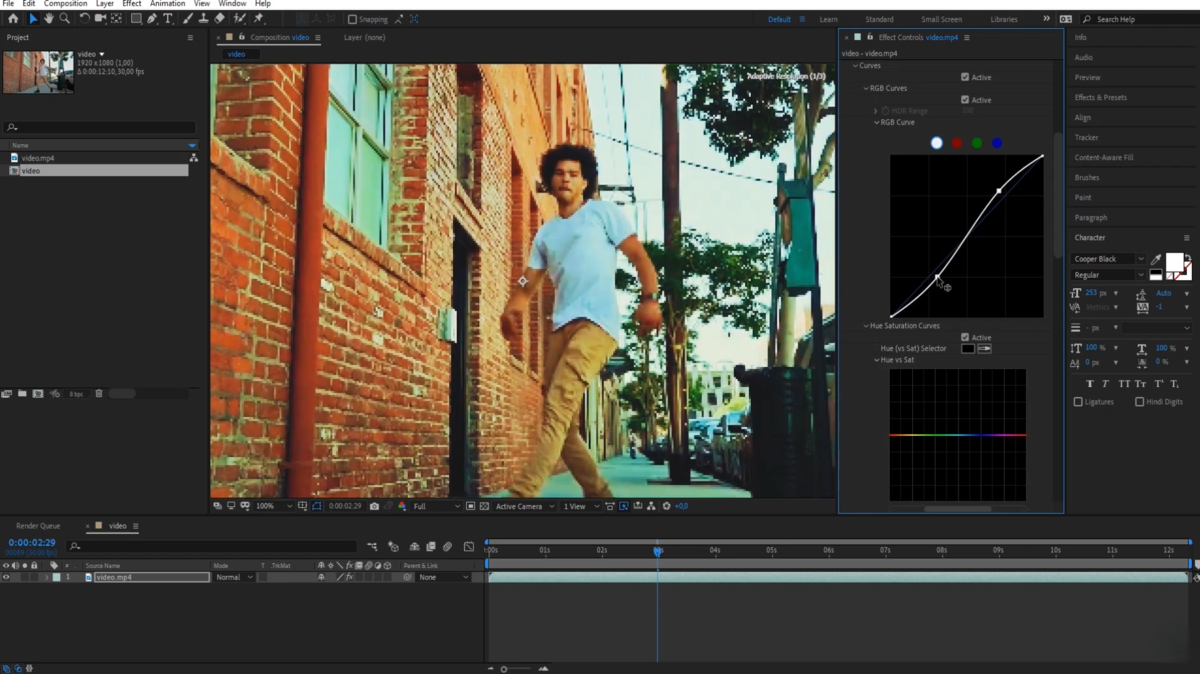Viewport: 1200px width, 674px height.
Task: Open the Full resolution dropdown
Action: (x=436, y=506)
